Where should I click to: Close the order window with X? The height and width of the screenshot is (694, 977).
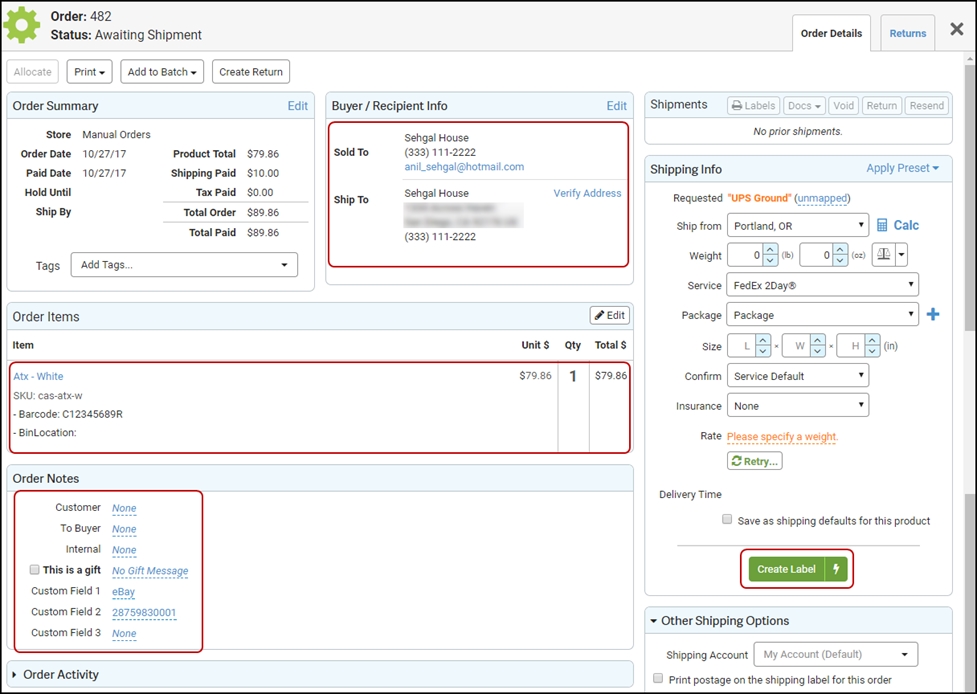tap(956, 29)
